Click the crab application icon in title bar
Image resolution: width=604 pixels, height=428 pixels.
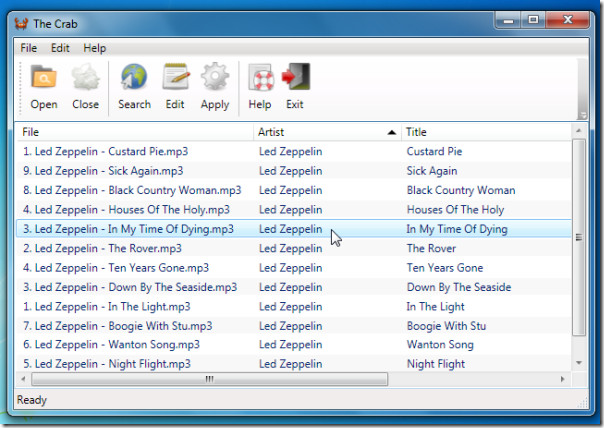click(21, 23)
